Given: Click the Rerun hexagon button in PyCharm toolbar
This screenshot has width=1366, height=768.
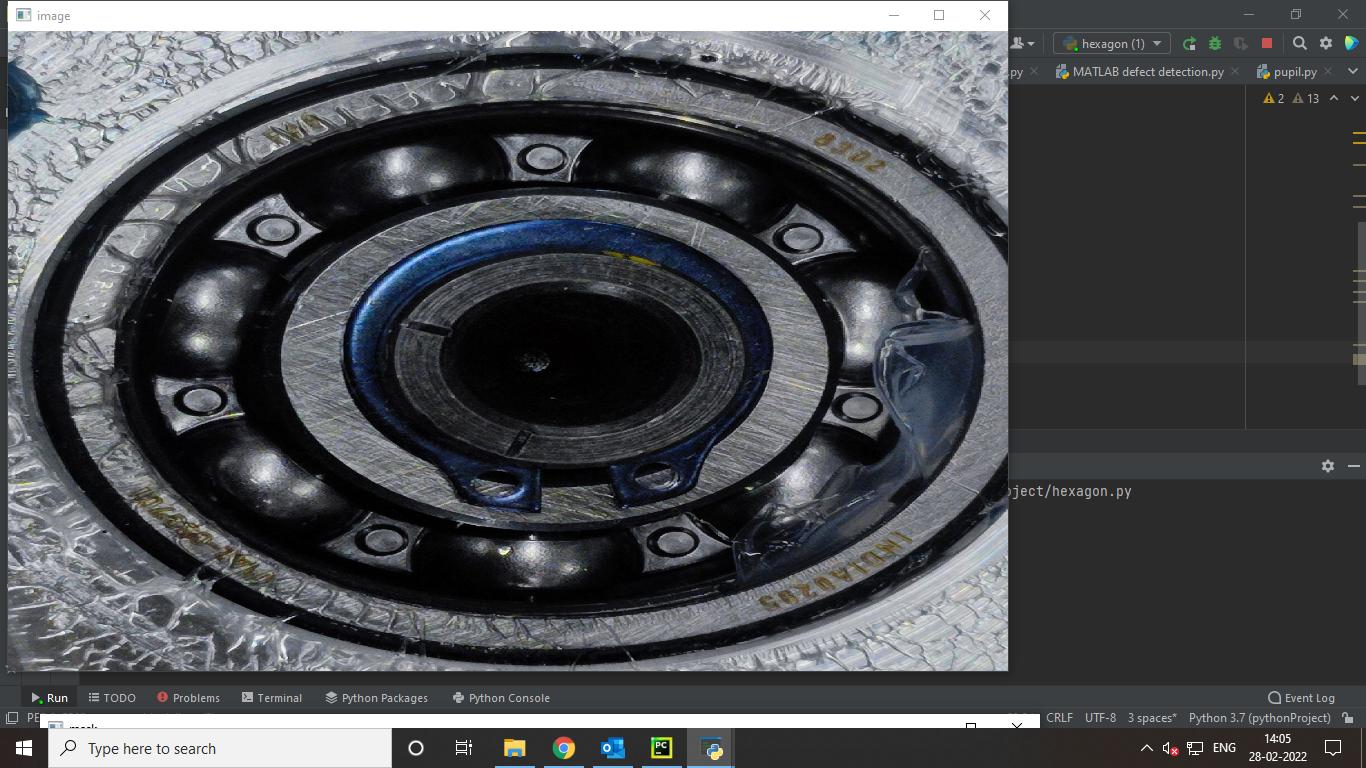Looking at the screenshot, I should click(1189, 43).
